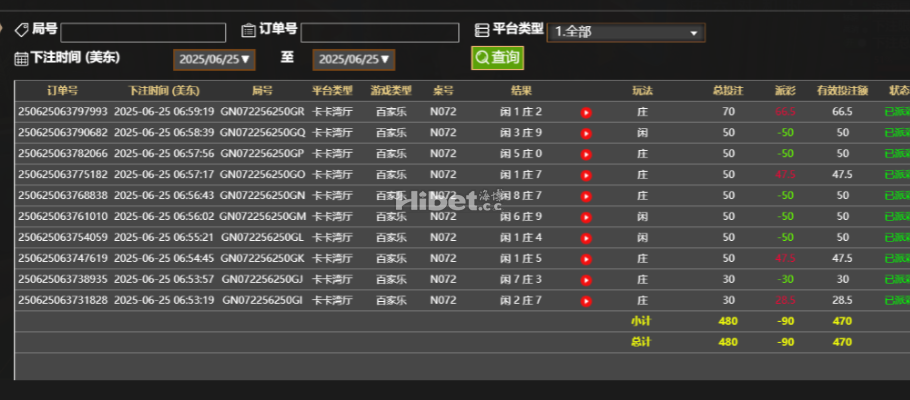Focus the 订单号 input field
Viewport: 910px width, 400px height.
tap(380, 33)
